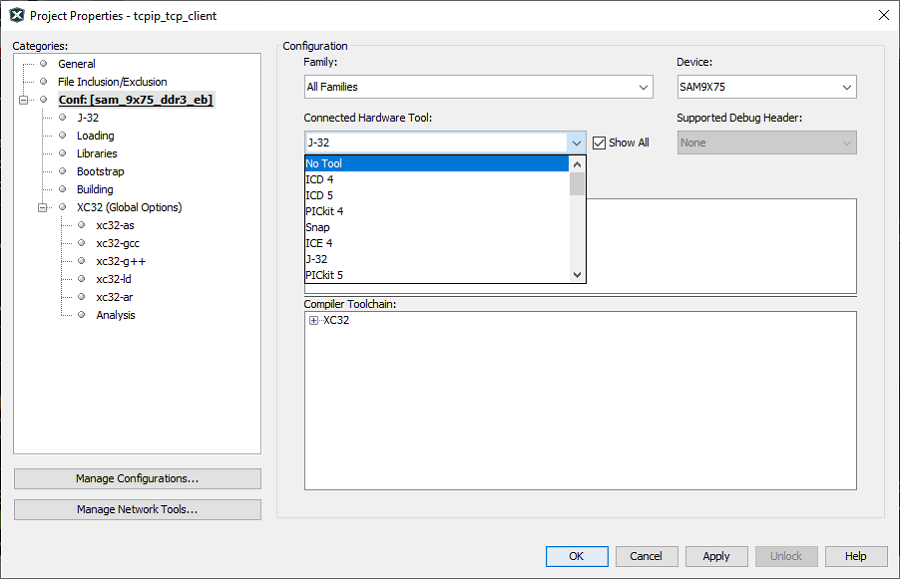Choose ICE 4 from tool list
The height and width of the screenshot is (579, 900).
tap(436, 243)
